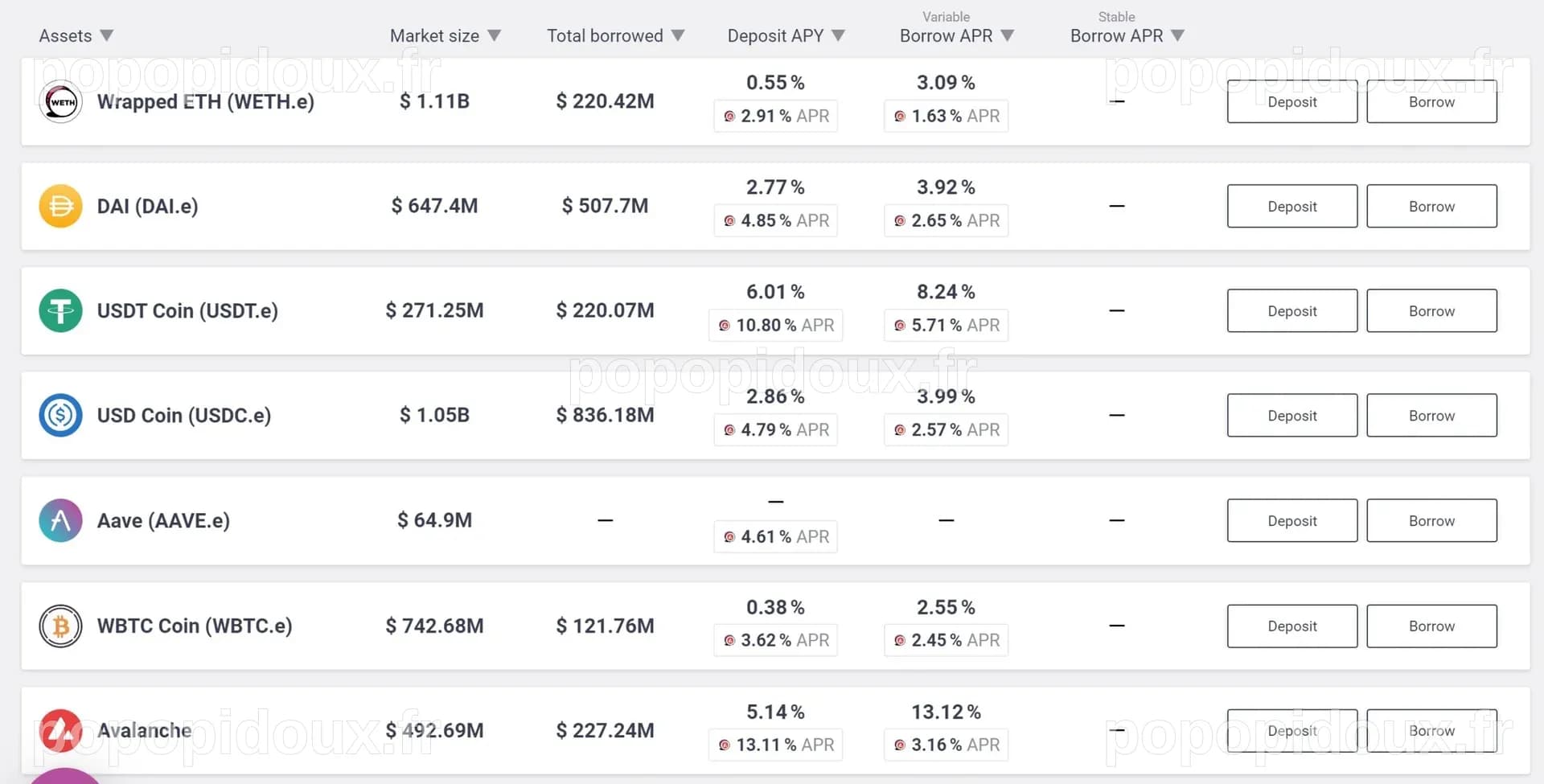The width and height of the screenshot is (1544, 784).
Task: Deposit Wrapped ETH (WETH.e)
Action: (1292, 101)
